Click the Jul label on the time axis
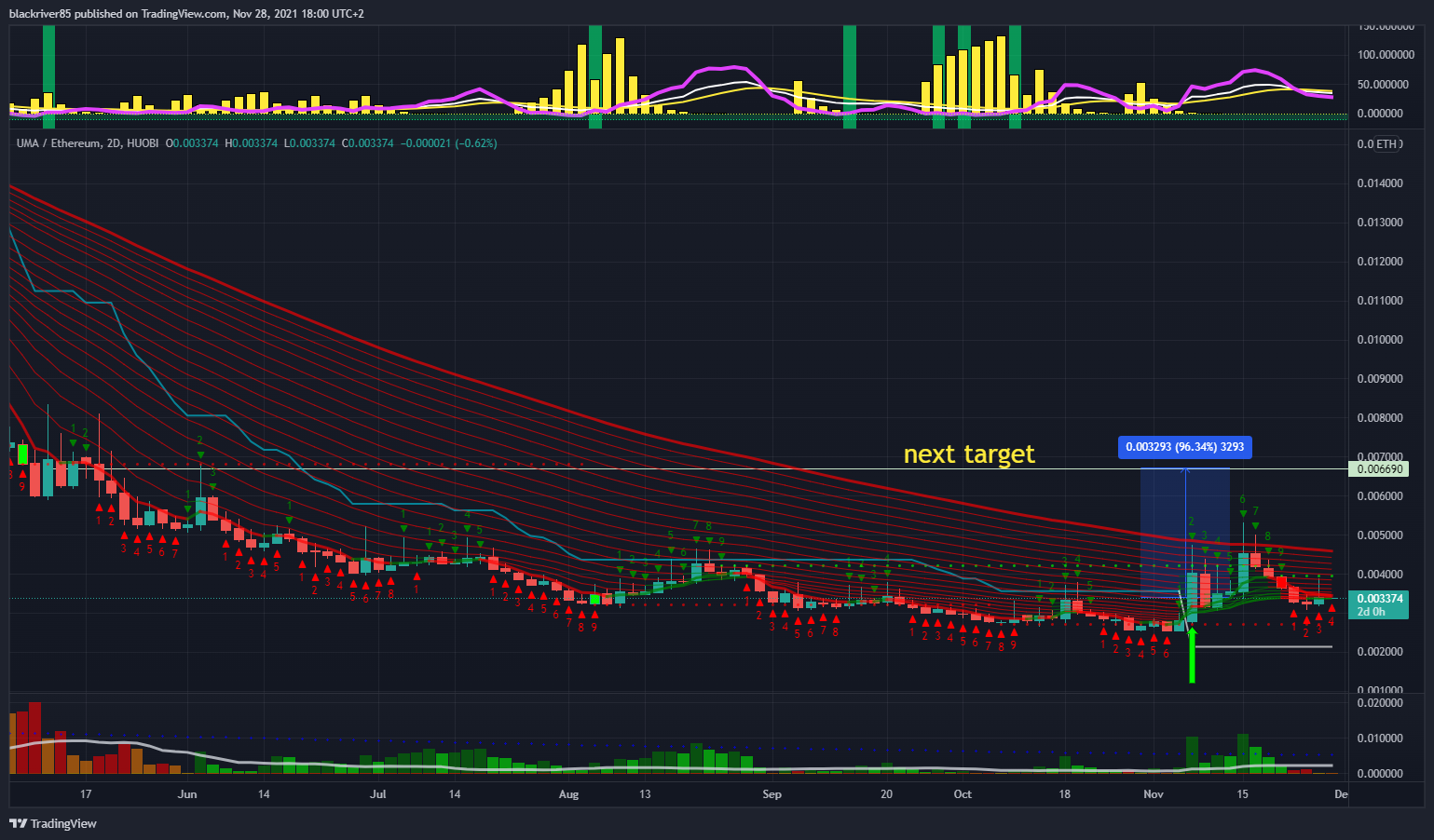Screen dimensions: 1434x840 [x=377, y=794]
